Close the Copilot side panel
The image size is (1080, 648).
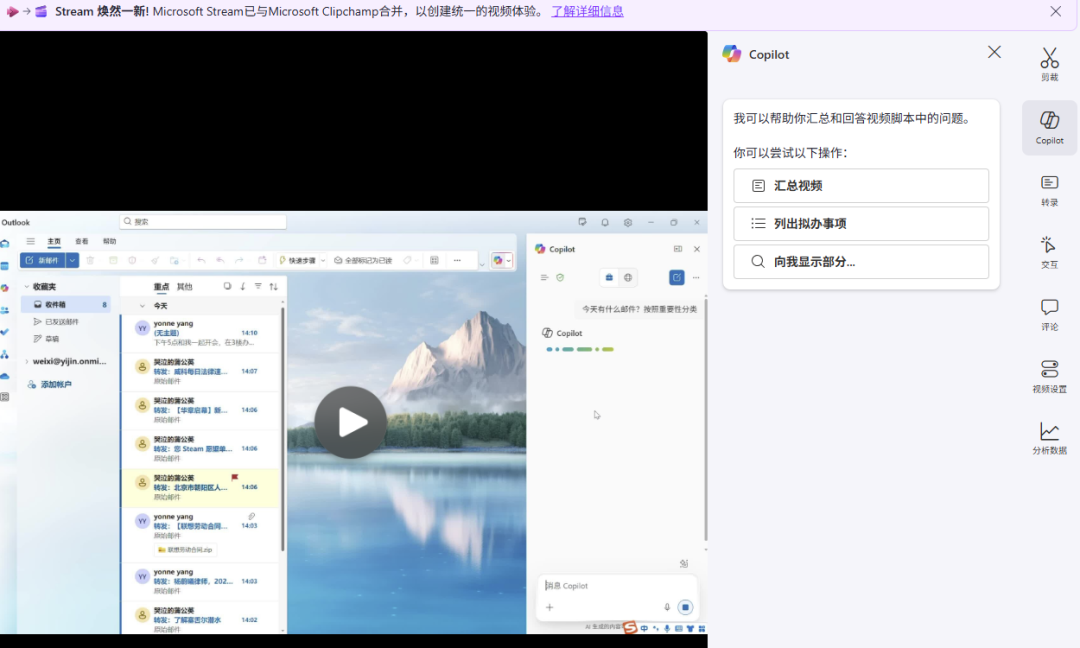click(994, 52)
